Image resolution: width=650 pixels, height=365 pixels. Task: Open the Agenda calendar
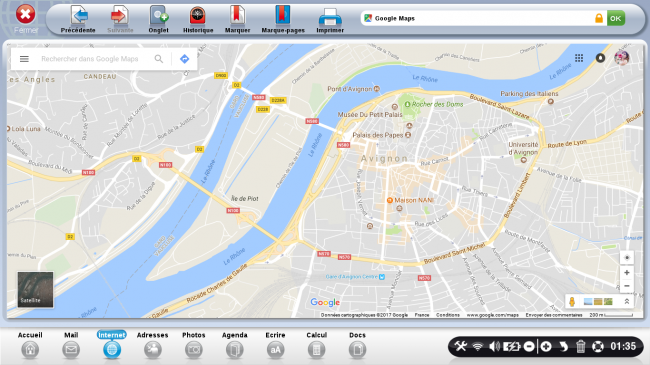point(235,345)
